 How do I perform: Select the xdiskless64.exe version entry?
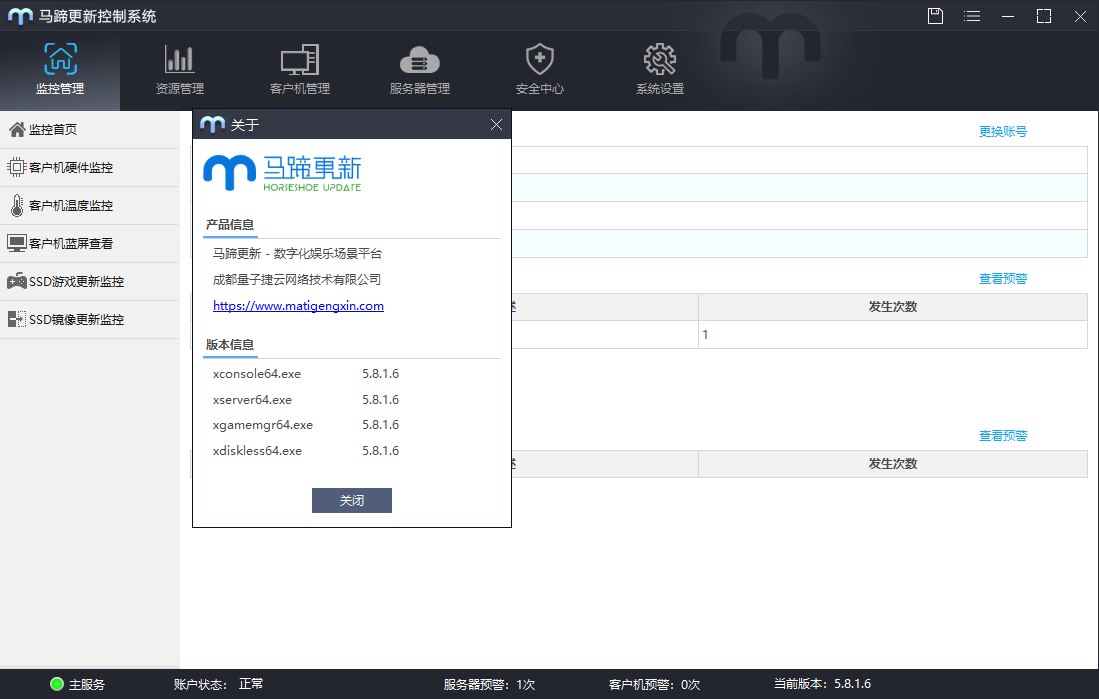(306, 451)
